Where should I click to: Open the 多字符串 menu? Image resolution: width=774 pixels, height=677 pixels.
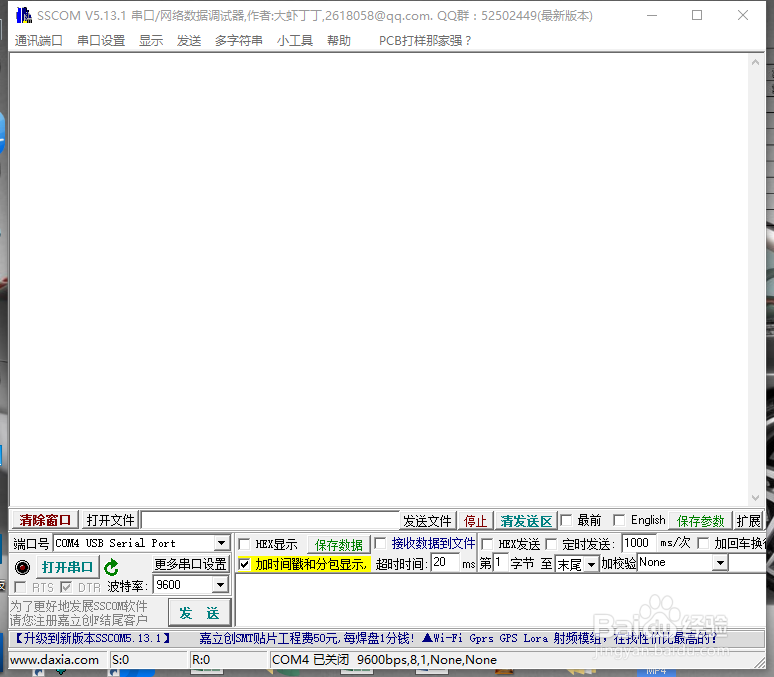pyautogui.click(x=238, y=40)
